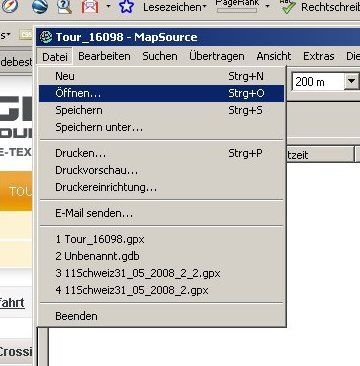Choose E-Mail senden... menu entry
Screen dimensions: 360x366
[162, 213]
